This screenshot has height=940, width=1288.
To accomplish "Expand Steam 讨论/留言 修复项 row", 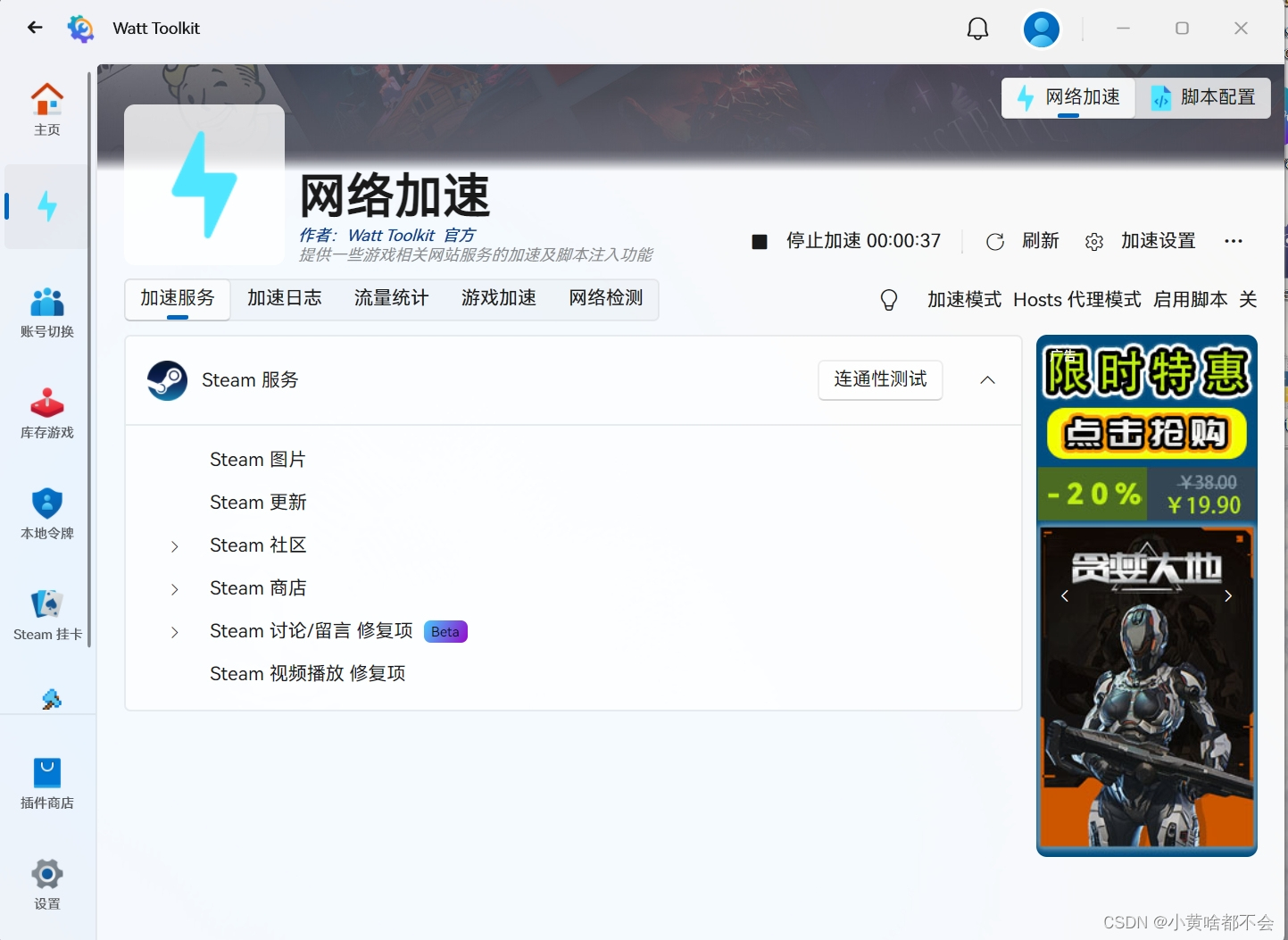I will [x=175, y=632].
